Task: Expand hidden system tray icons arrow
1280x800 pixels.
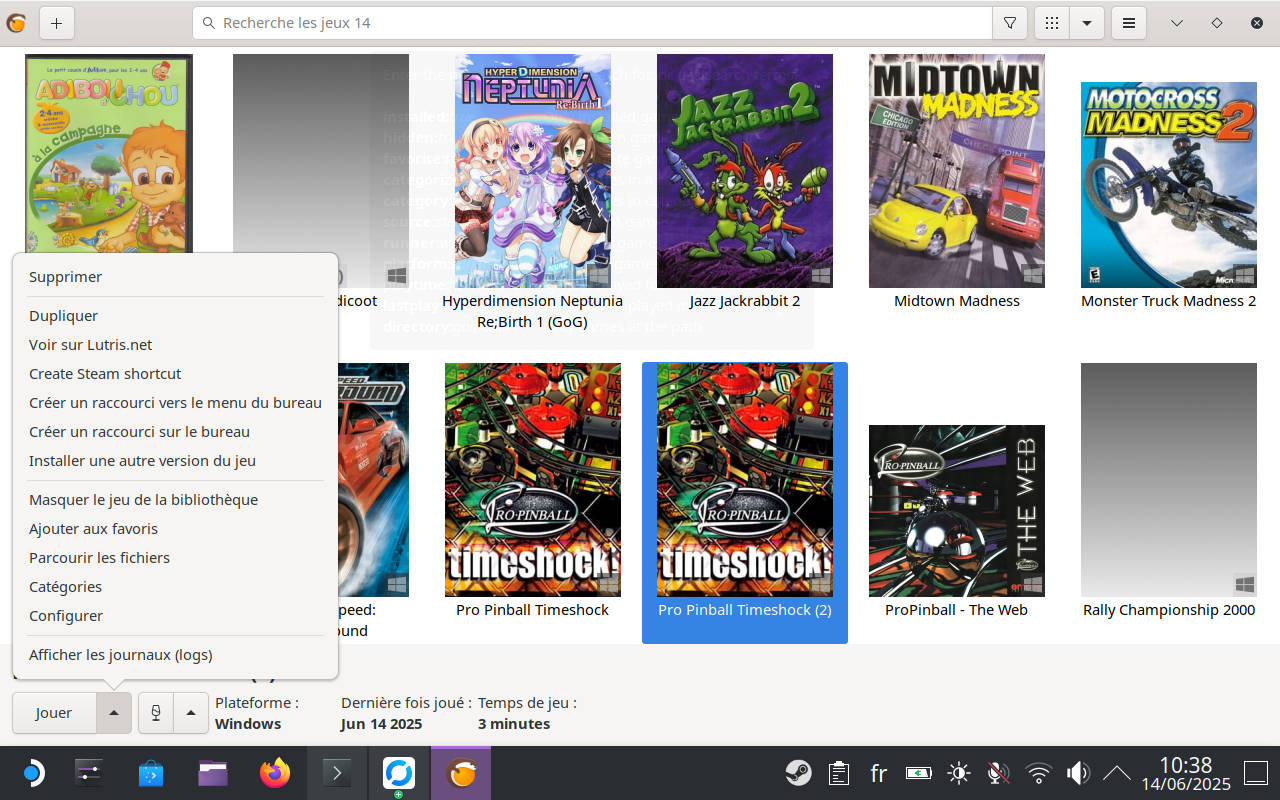Action: click(1116, 773)
